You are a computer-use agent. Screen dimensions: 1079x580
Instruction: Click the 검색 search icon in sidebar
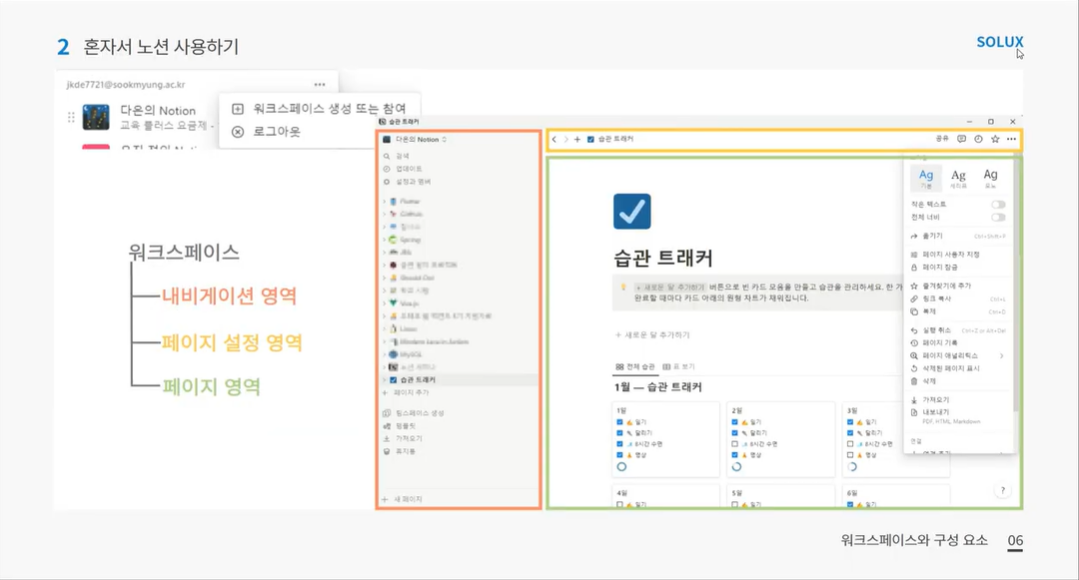(387, 156)
